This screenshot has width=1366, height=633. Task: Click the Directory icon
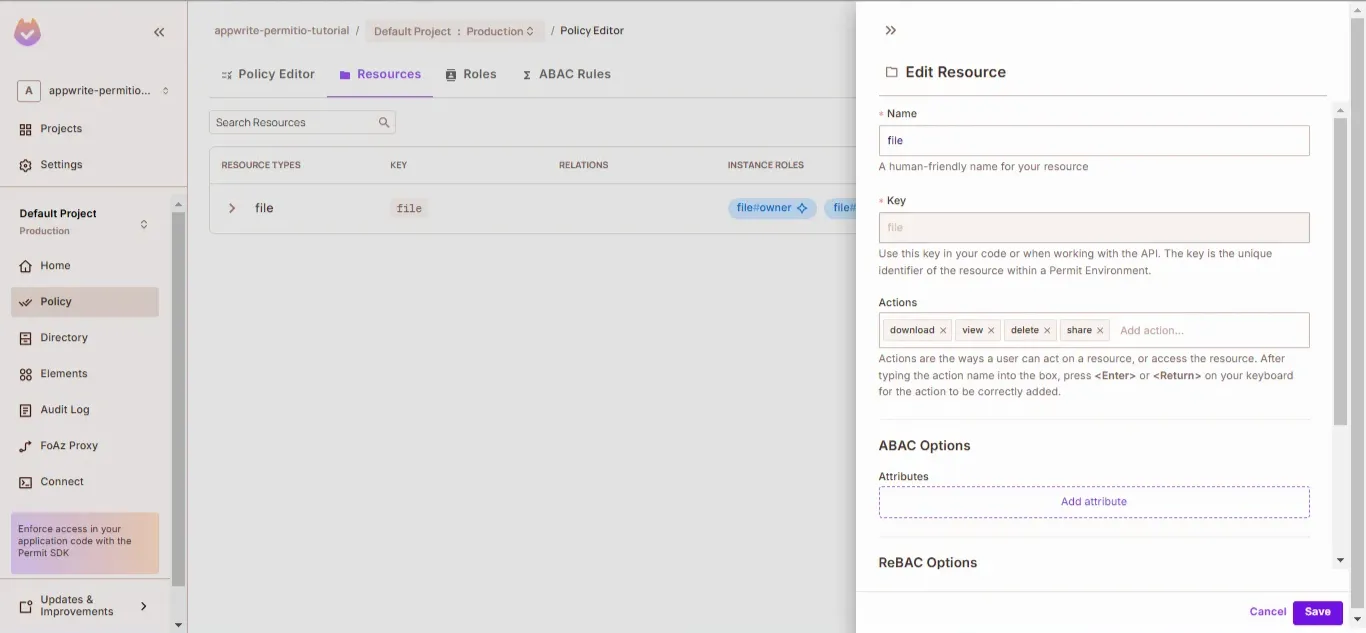click(x=26, y=338)
